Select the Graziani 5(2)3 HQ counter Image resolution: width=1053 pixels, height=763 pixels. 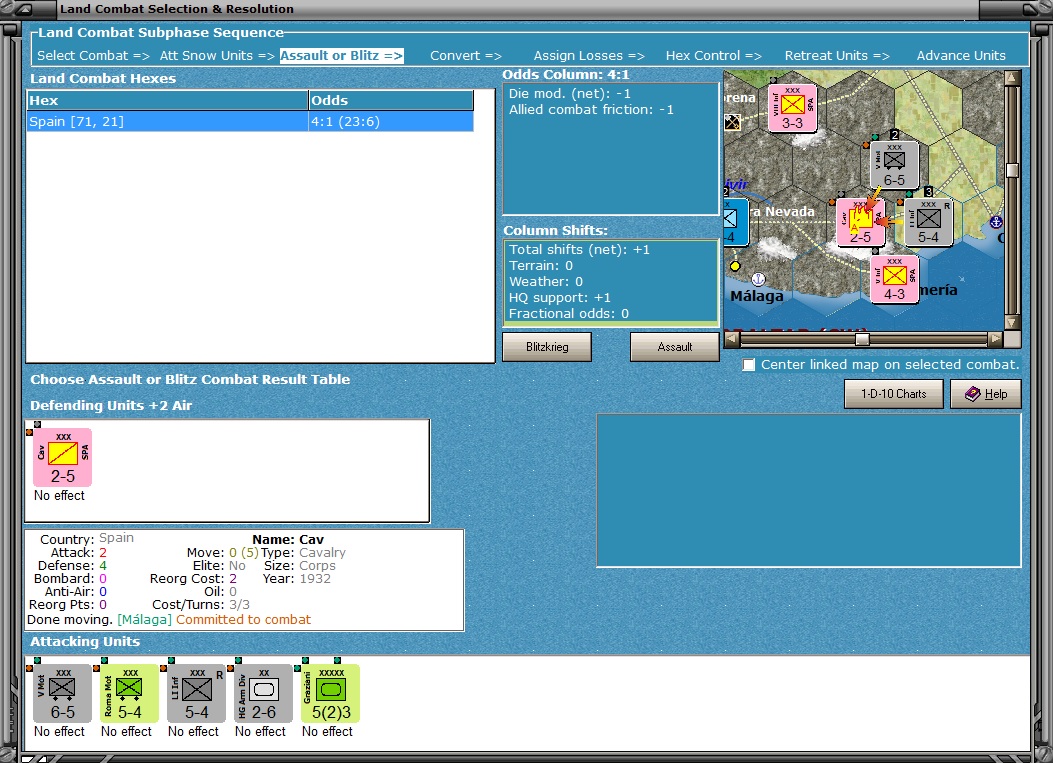tap(328, 693)
